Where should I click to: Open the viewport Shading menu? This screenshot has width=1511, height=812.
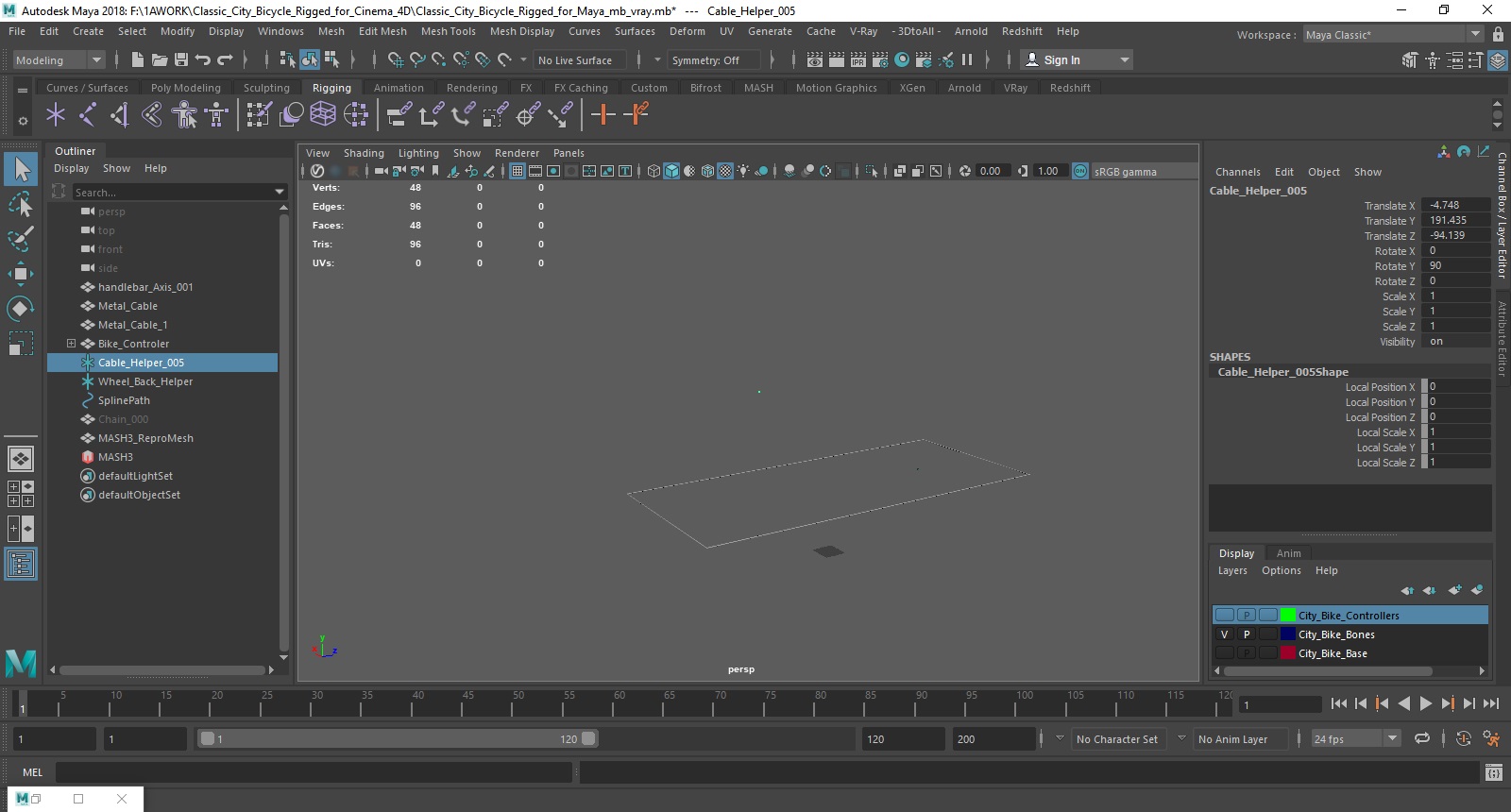tap(364, 153)
